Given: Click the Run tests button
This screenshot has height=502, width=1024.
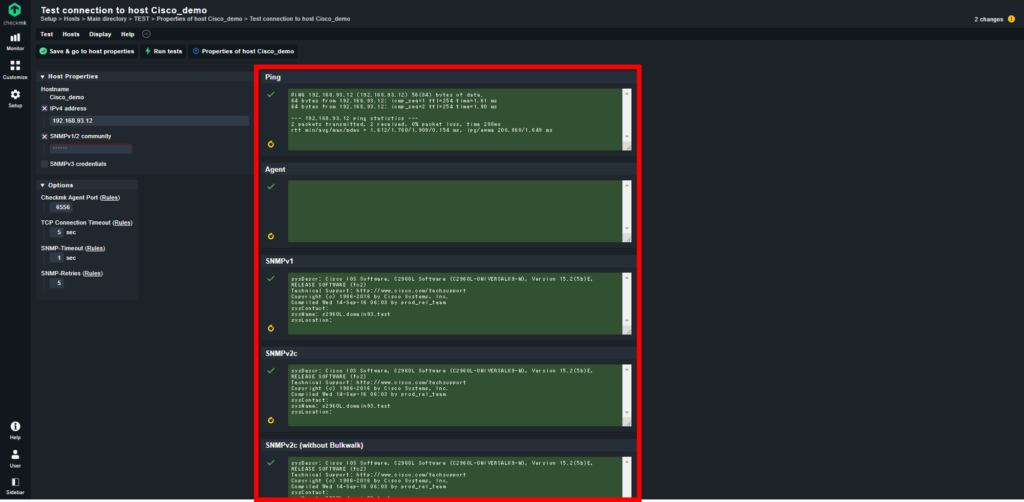Looking at the screenshot, I should (x=163, y=51).
